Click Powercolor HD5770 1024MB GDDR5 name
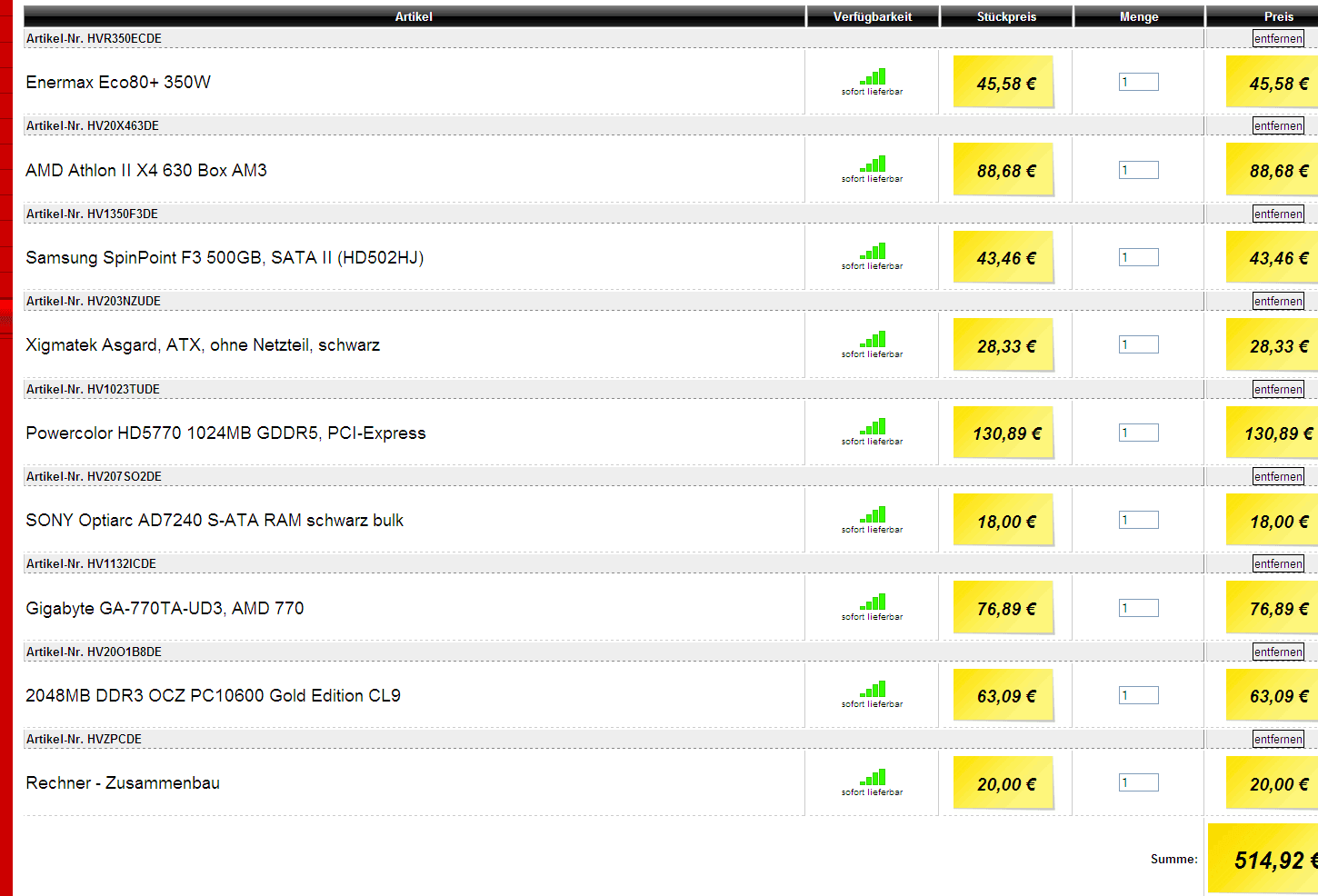 (225, 433)
